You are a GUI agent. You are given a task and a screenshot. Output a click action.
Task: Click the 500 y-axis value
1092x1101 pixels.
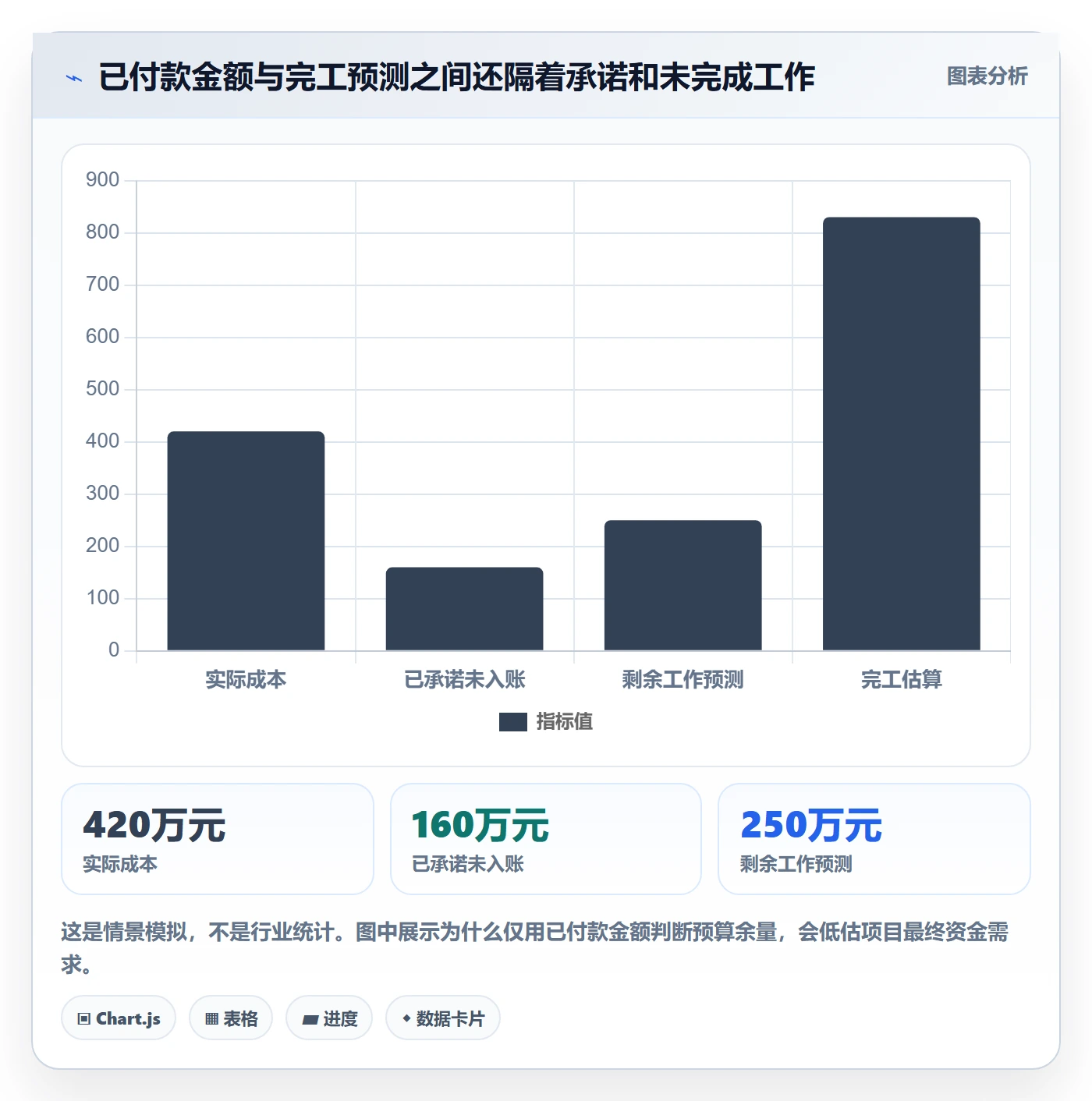102,389
